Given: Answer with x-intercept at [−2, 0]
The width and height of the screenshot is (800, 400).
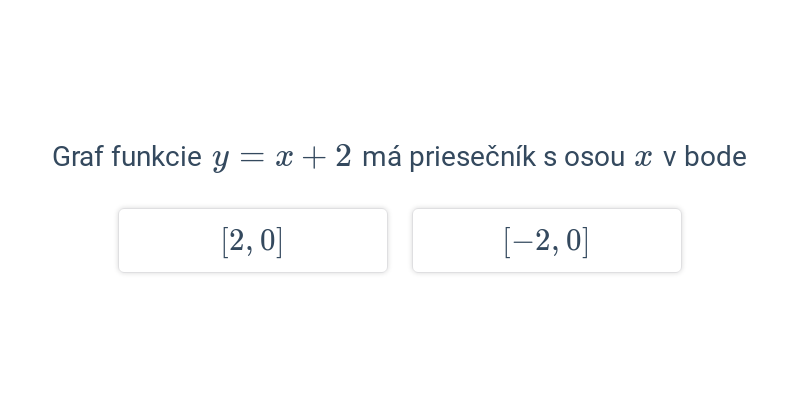Looking at the screenshot, I should (x=546, y=240).
